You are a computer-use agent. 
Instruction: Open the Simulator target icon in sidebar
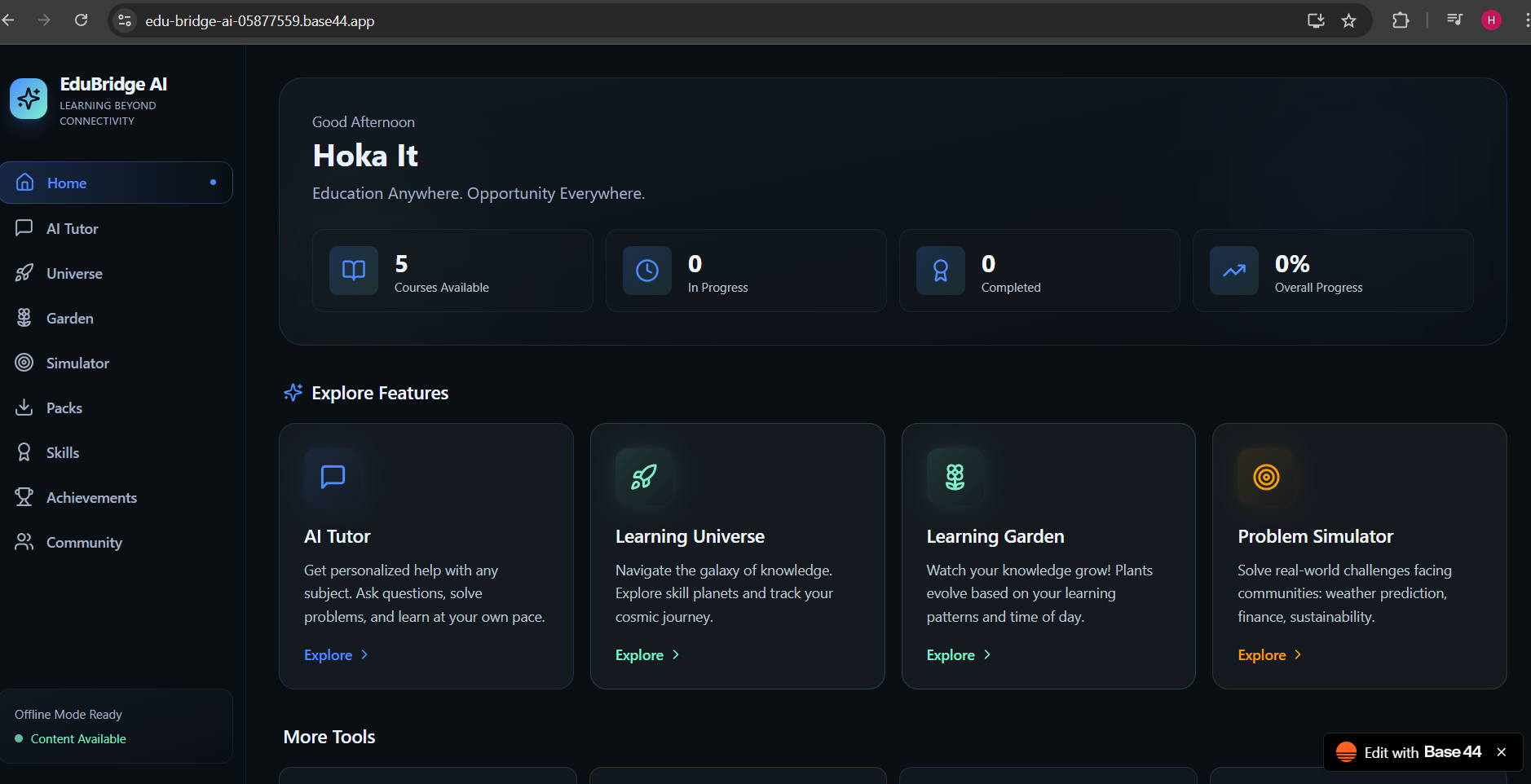pos(24,363)
